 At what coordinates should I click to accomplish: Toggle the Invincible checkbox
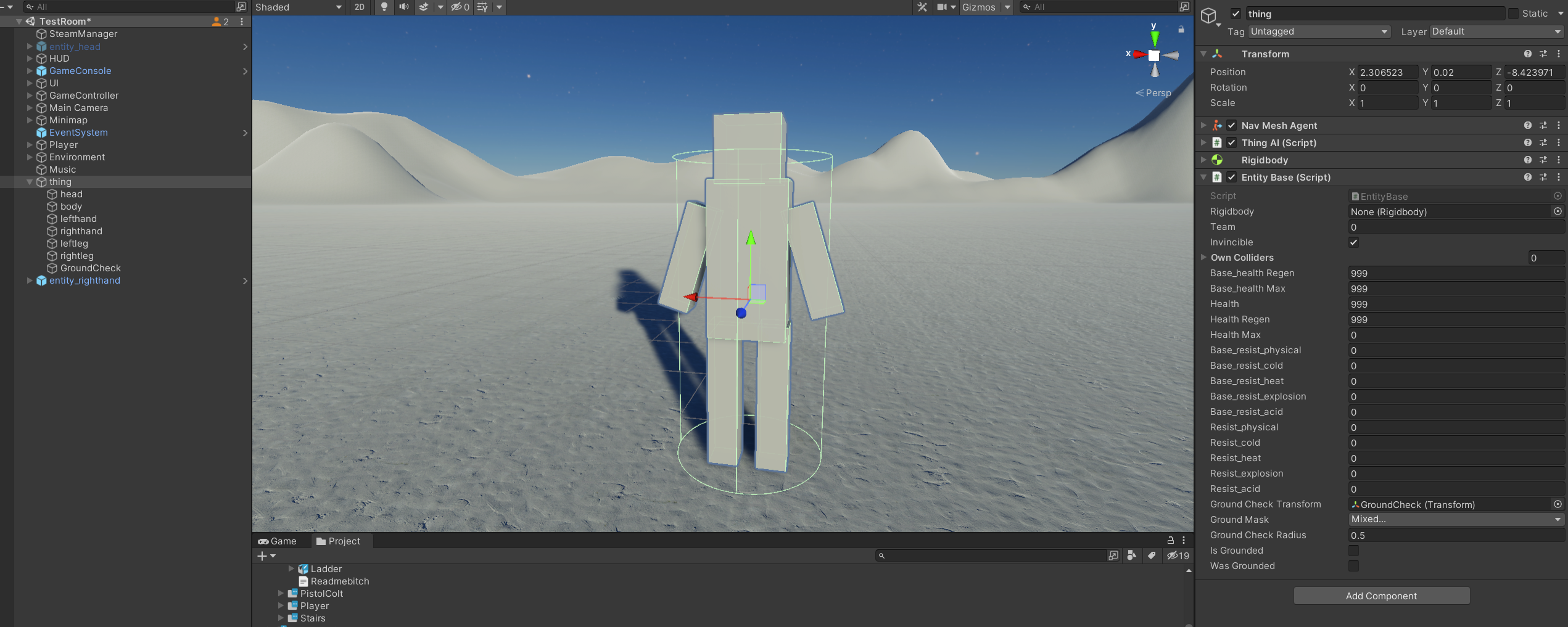click(x=1354, y=242)
